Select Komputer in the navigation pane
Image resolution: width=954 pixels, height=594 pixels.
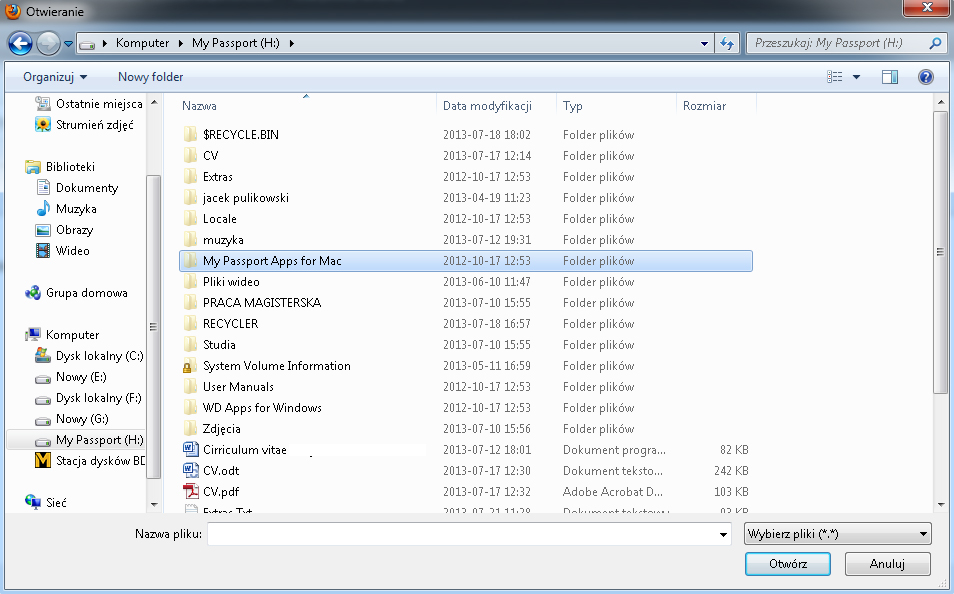coord(61,335)
